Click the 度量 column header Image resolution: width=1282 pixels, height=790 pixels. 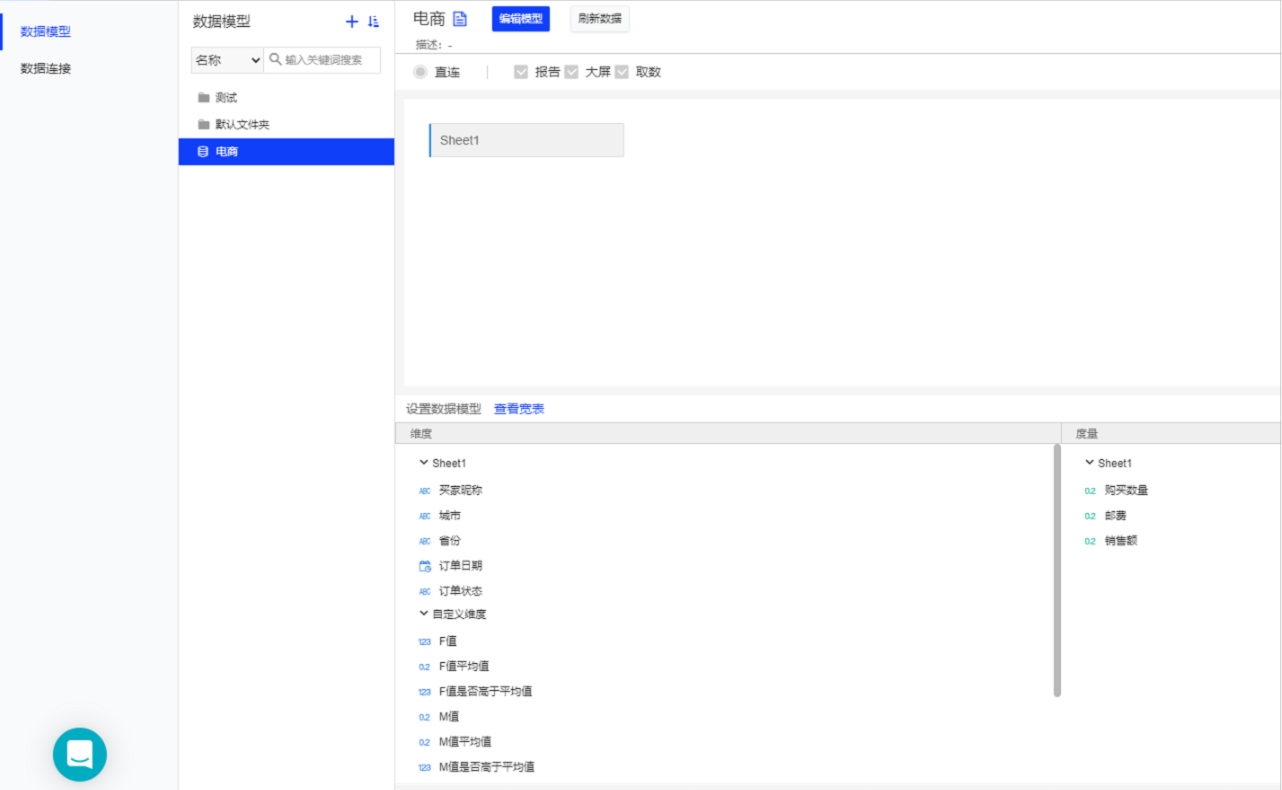tap(1171, 433)
